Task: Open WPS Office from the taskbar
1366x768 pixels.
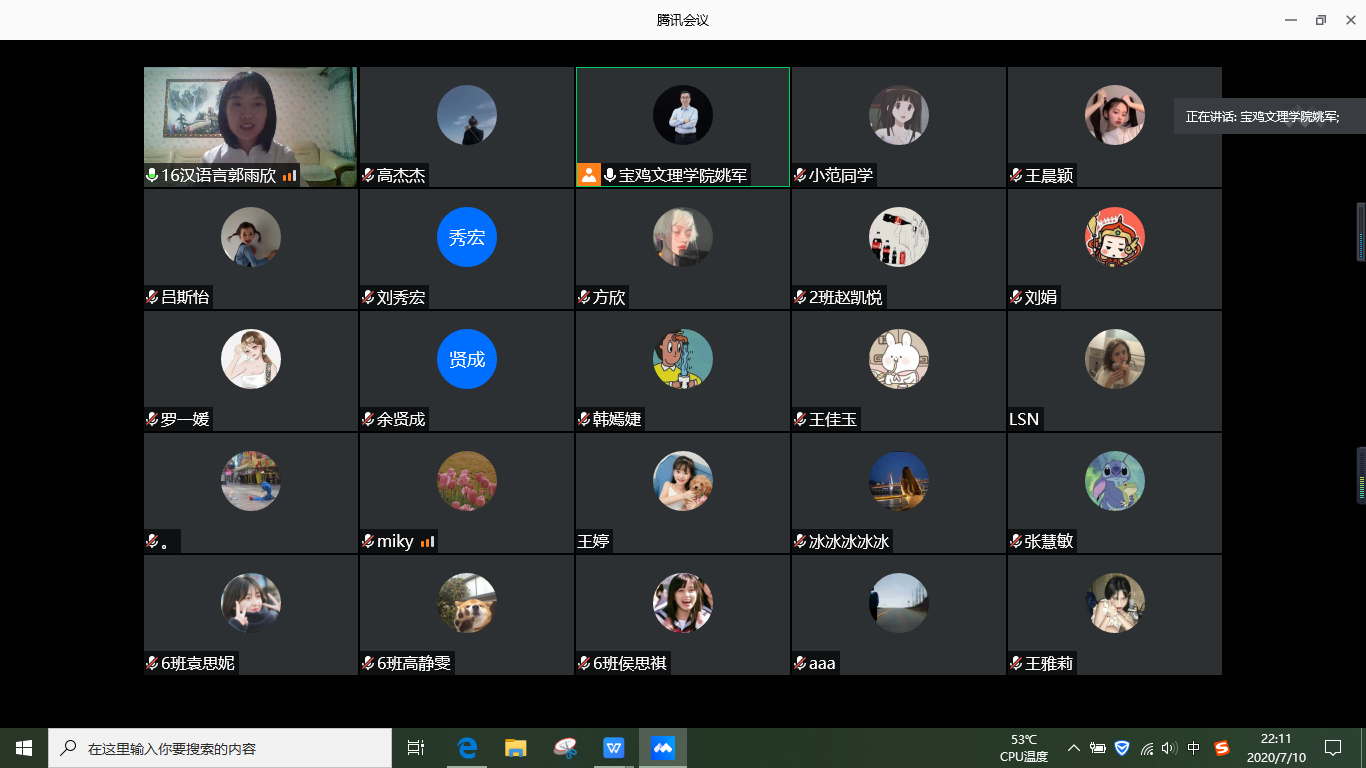Action: click(613, 748)
